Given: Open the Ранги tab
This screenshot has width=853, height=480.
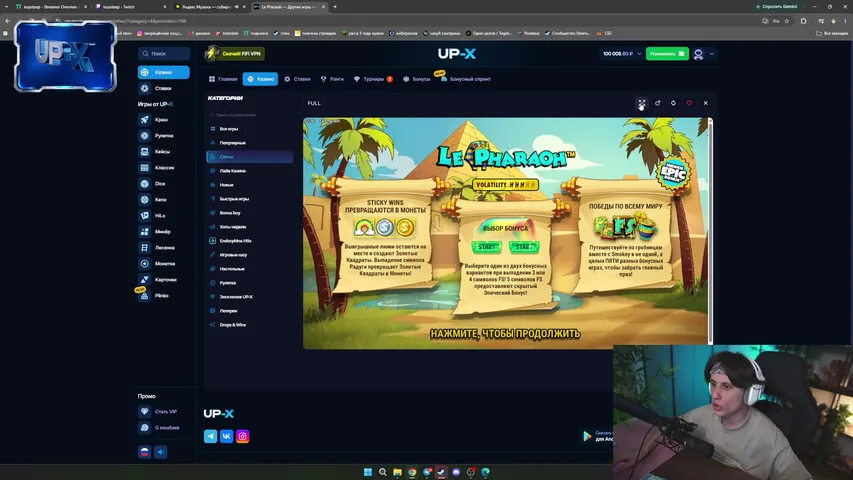Looking at the screenshot, I should coord(332,79).
